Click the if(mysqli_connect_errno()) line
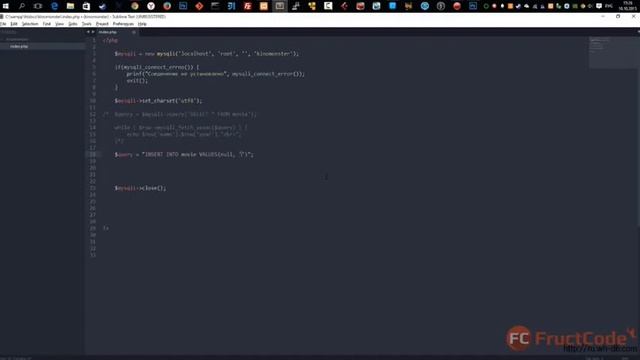The width and height of the screenshot is (640, 360). tap(157, 67)
